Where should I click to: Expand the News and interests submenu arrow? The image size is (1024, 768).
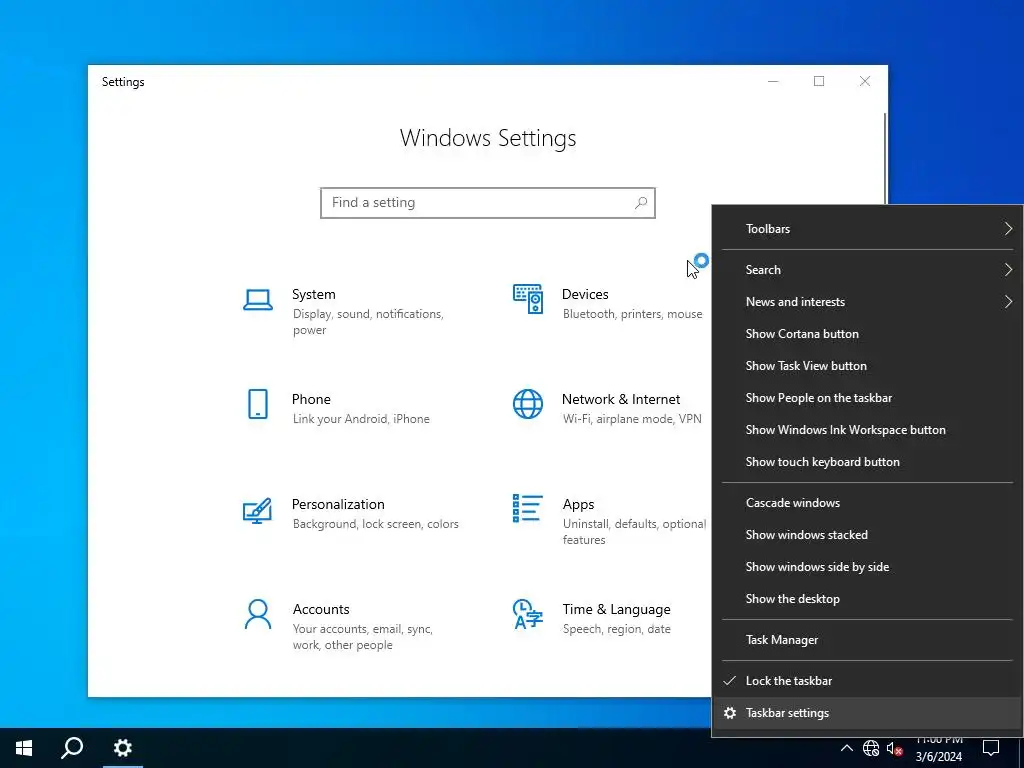pyautogui.click(x=1008, y=302)
